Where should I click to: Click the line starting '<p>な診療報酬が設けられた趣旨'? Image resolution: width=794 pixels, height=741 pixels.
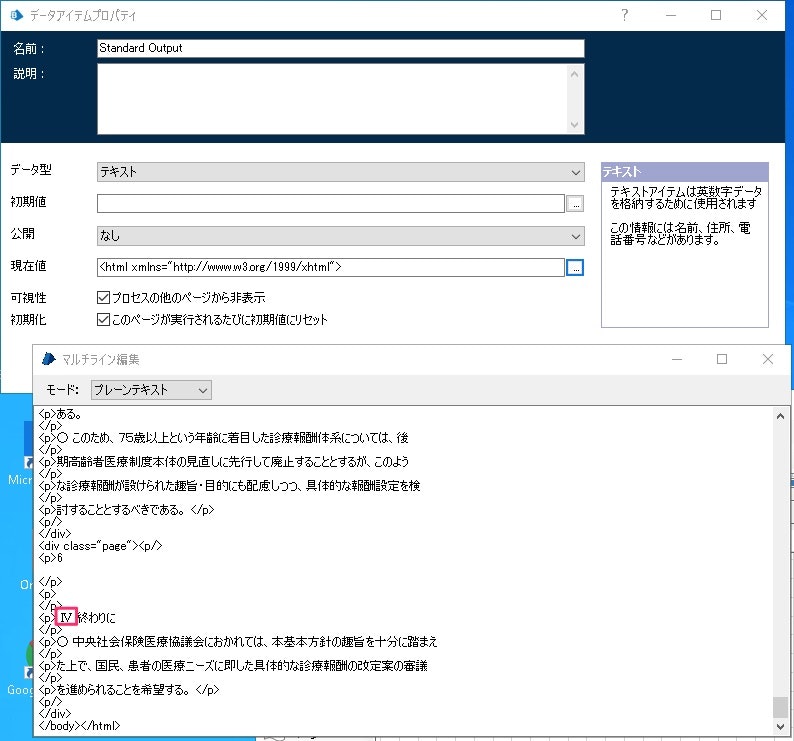229,486
